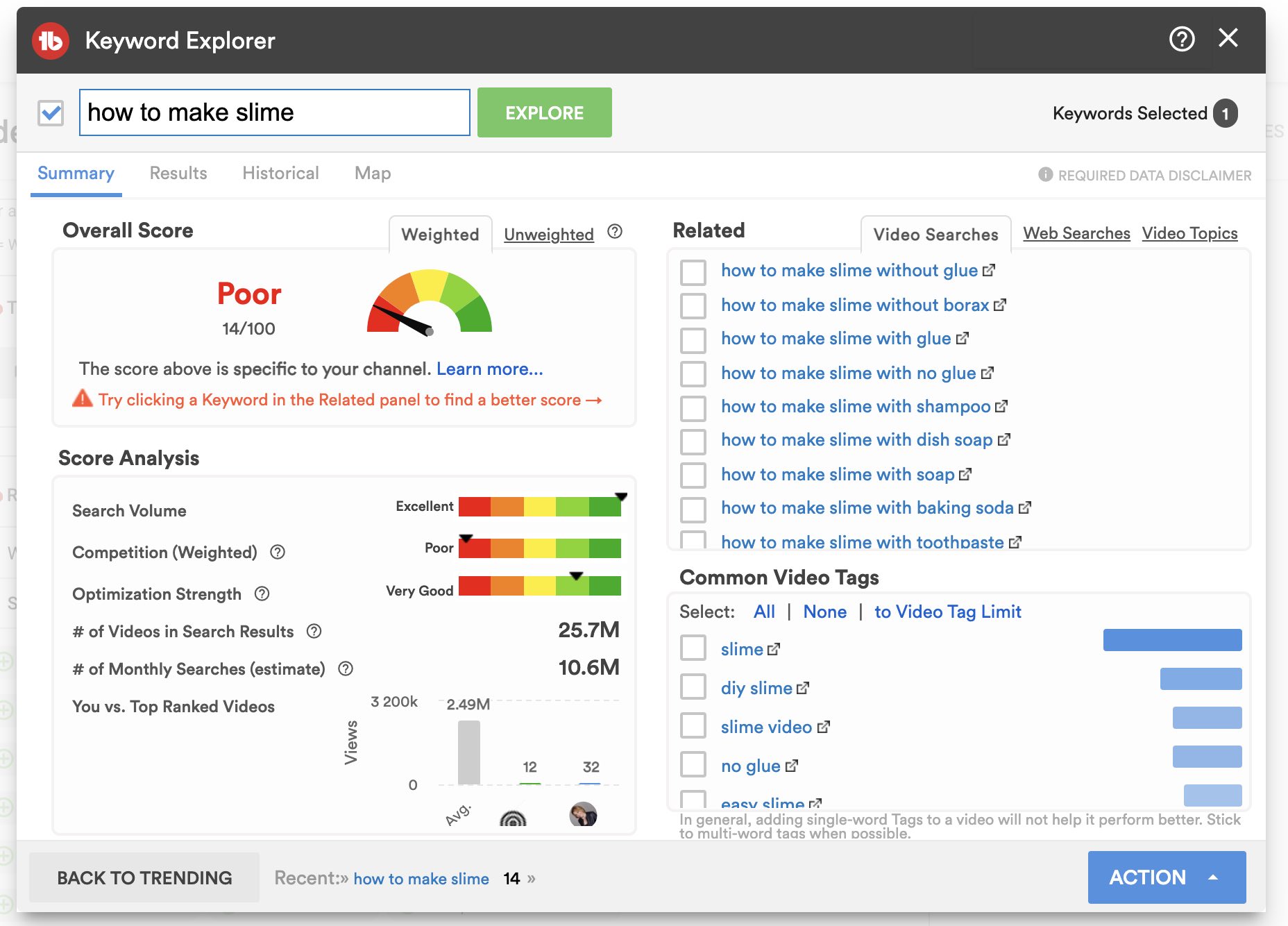Click 'to Video Tag Limit' link
Image resolution: width=1288 pixels, height=926 pixels.
947,612
